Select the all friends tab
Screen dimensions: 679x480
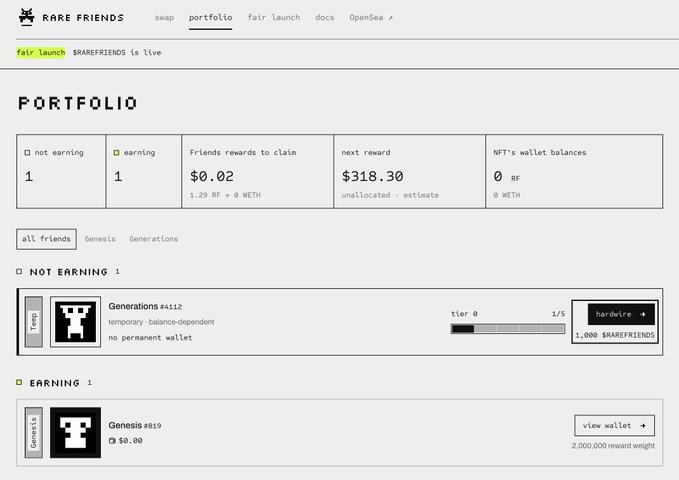click(x=46, y=239)
